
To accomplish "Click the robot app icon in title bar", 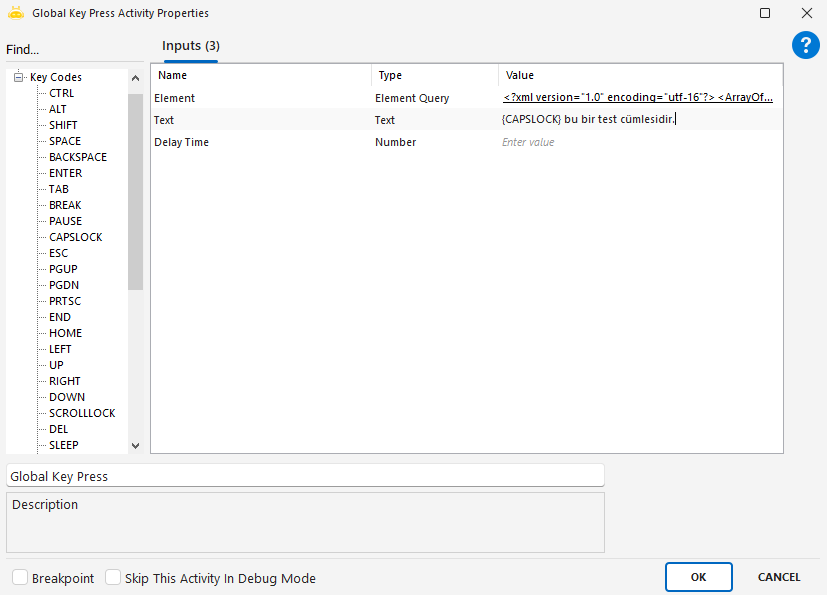I will 16,13.
